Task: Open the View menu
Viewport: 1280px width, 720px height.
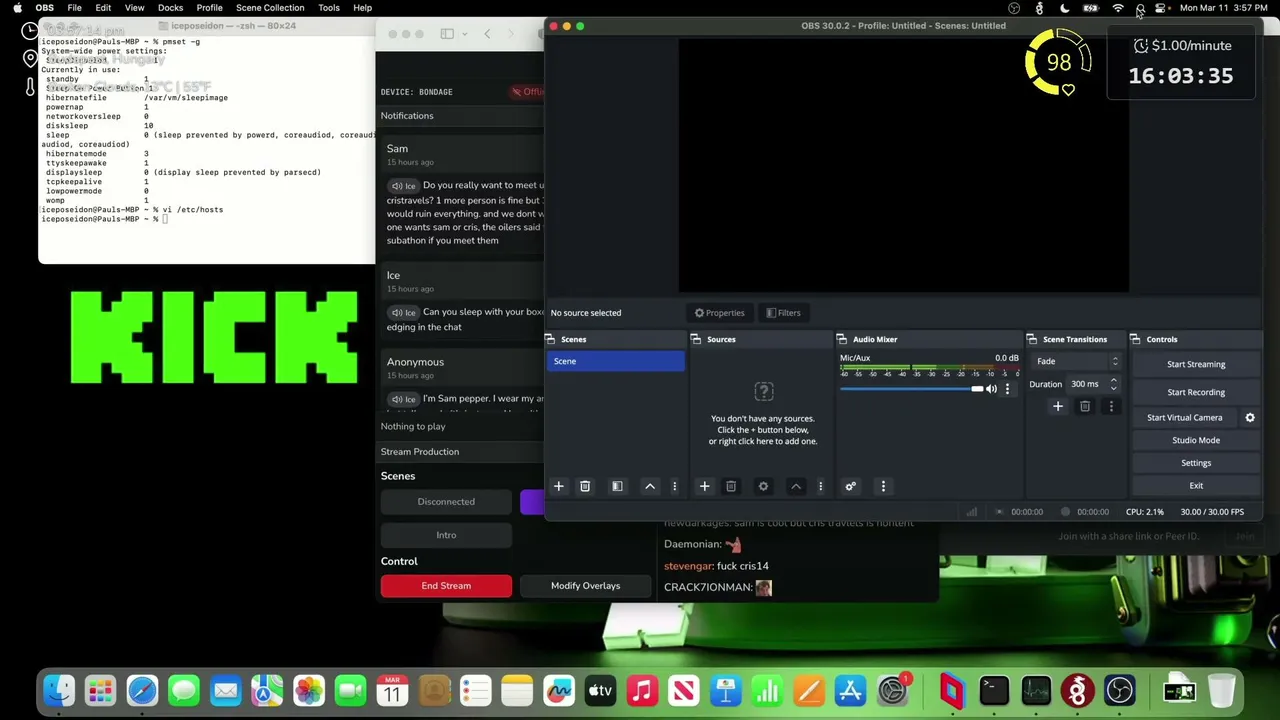Action: pos(134,8)
